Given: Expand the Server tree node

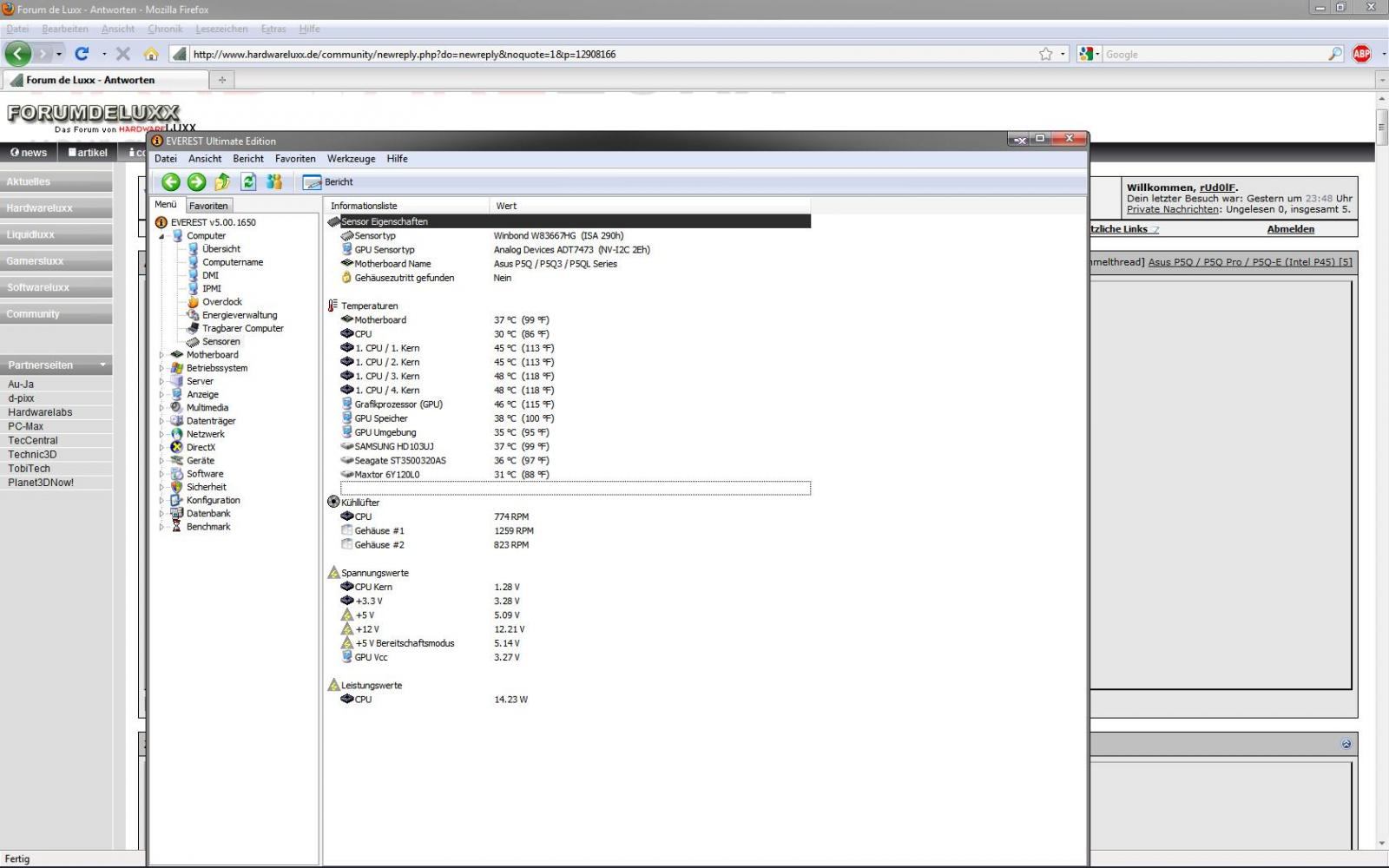Looking at the screenshot, I should click(x=161, y=381).
